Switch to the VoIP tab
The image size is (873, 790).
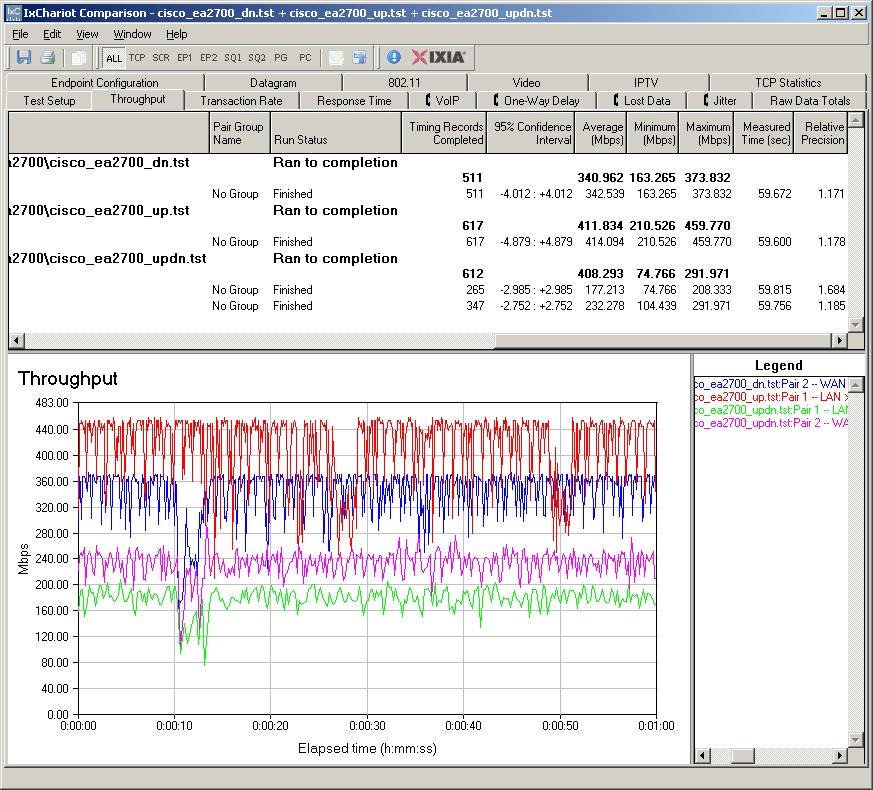point(443,101)
